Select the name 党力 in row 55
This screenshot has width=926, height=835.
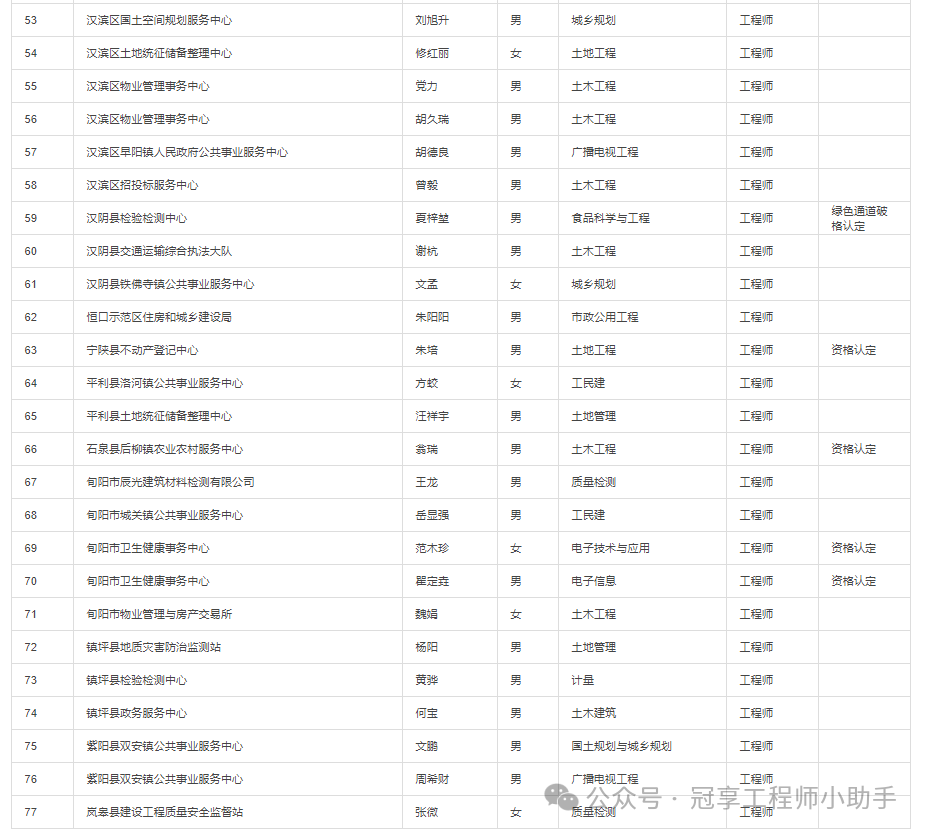point(426,86)
